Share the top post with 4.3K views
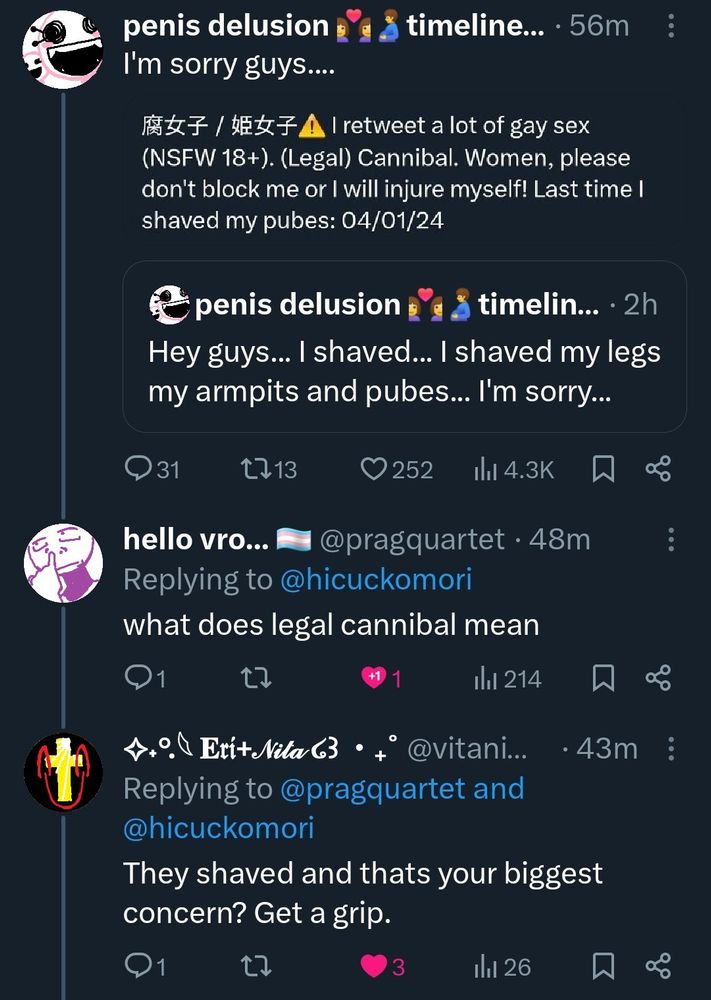The height and width of the screenshot is (1000, 711). (658, 468)
